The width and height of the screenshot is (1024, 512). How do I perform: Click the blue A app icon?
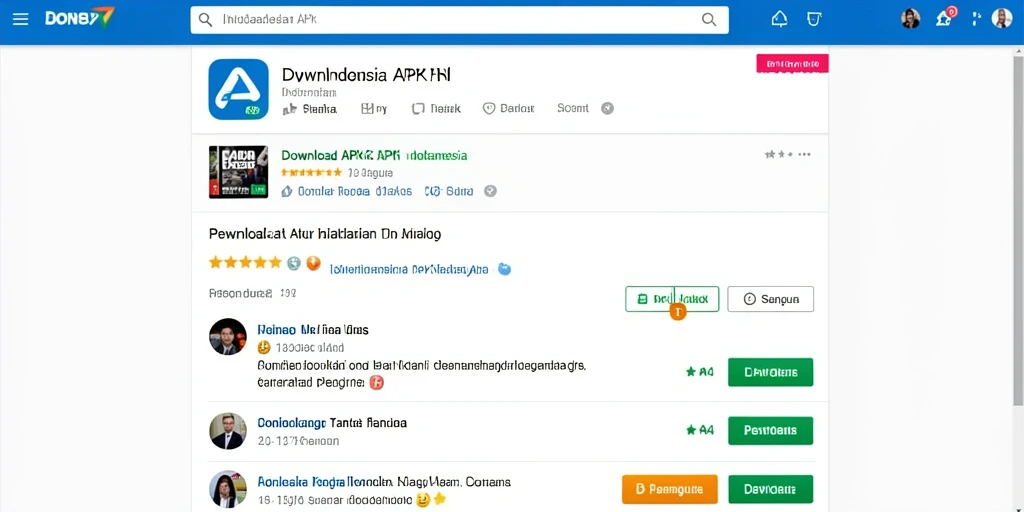coord(238,89)
